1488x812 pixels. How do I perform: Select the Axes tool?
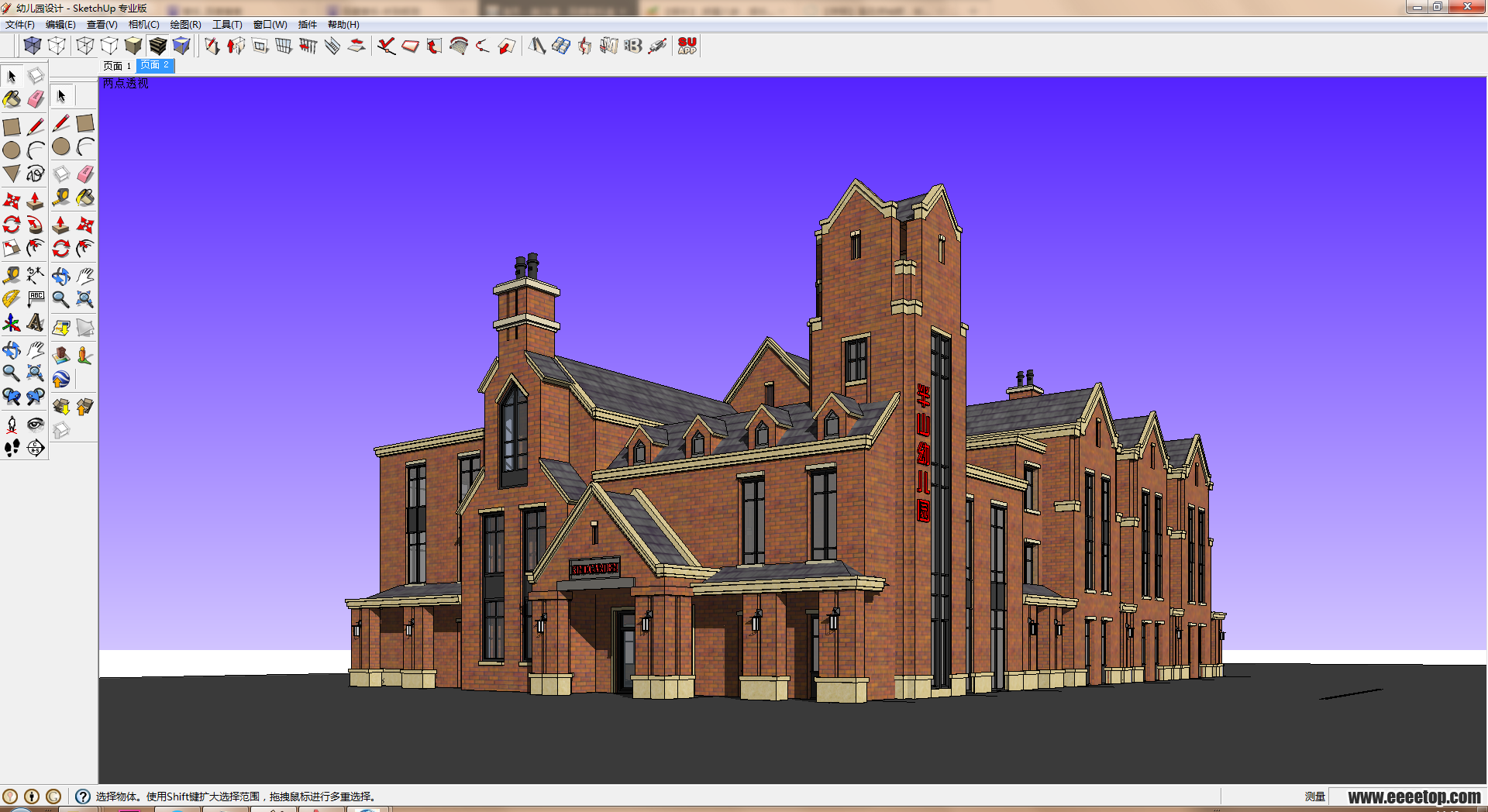coord(12,323)
